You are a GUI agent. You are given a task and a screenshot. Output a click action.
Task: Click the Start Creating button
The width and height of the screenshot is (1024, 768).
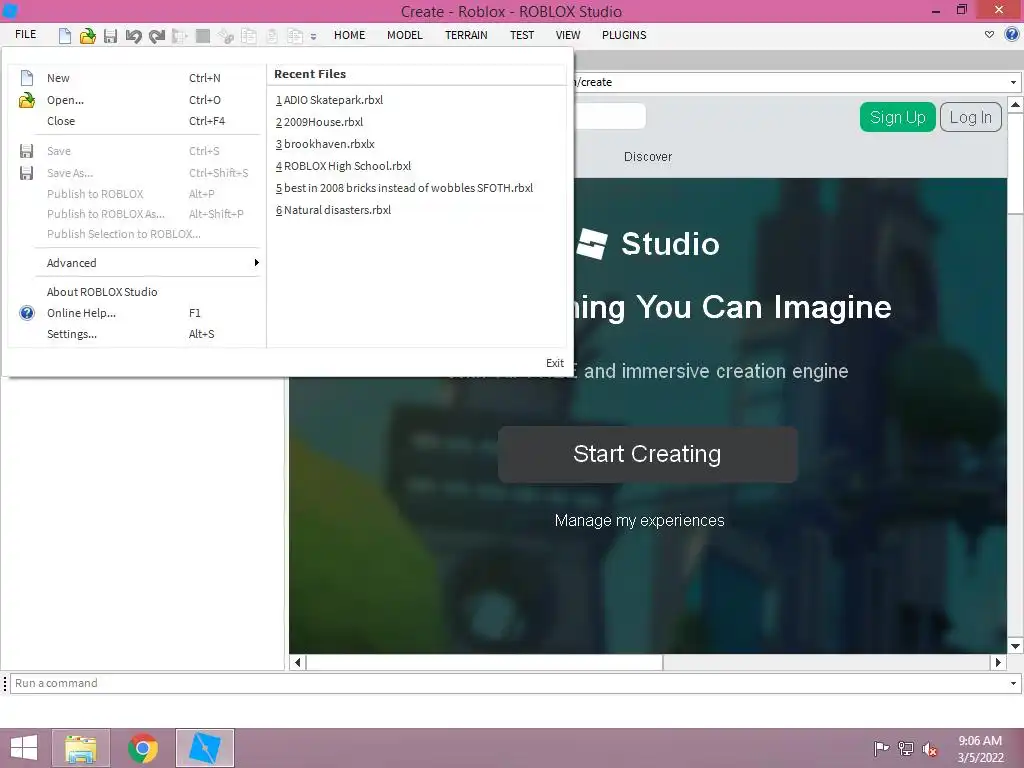(647, 455)
